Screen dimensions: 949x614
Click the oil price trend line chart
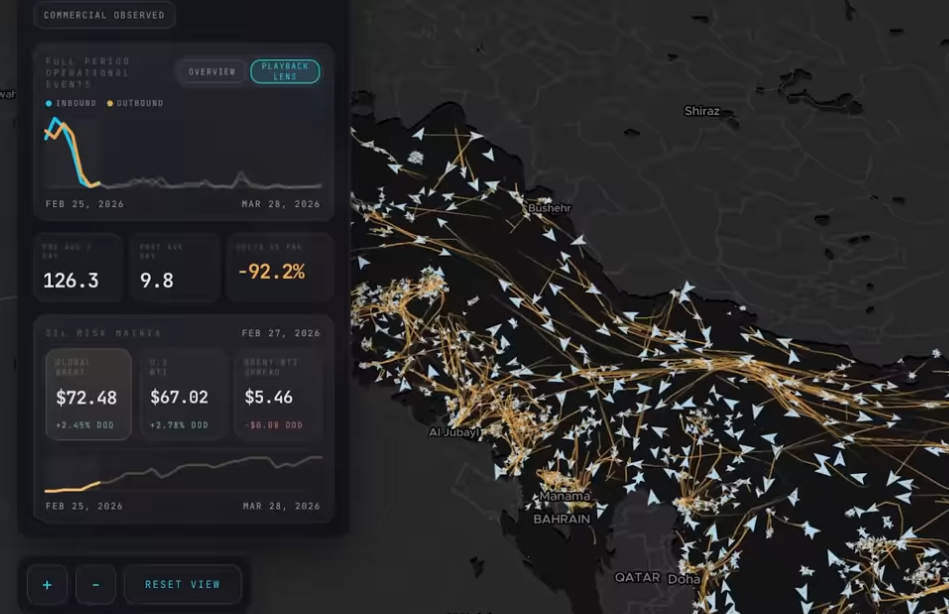coord(183,474)
